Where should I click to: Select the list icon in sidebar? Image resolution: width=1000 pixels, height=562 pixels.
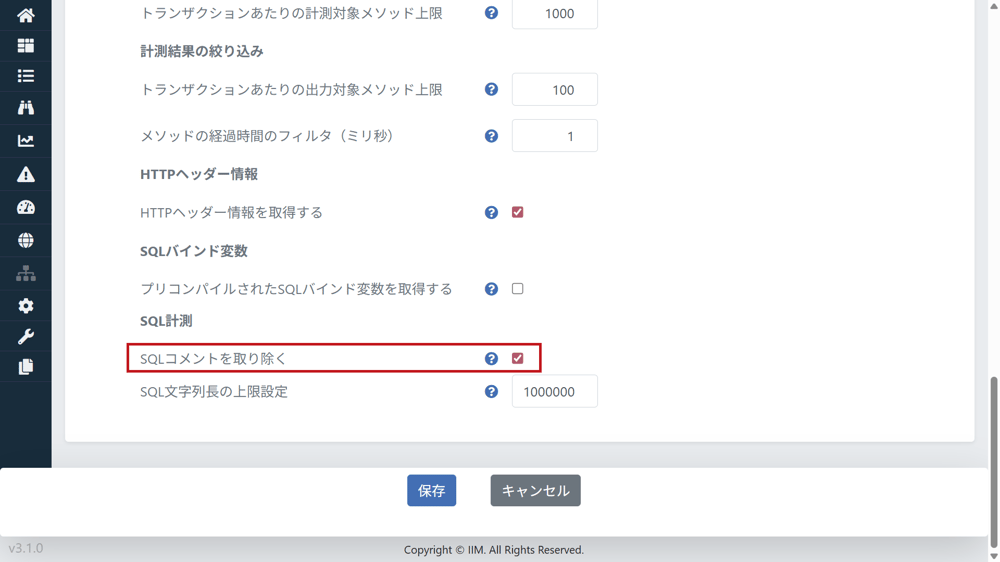click(x=26, y=76)
